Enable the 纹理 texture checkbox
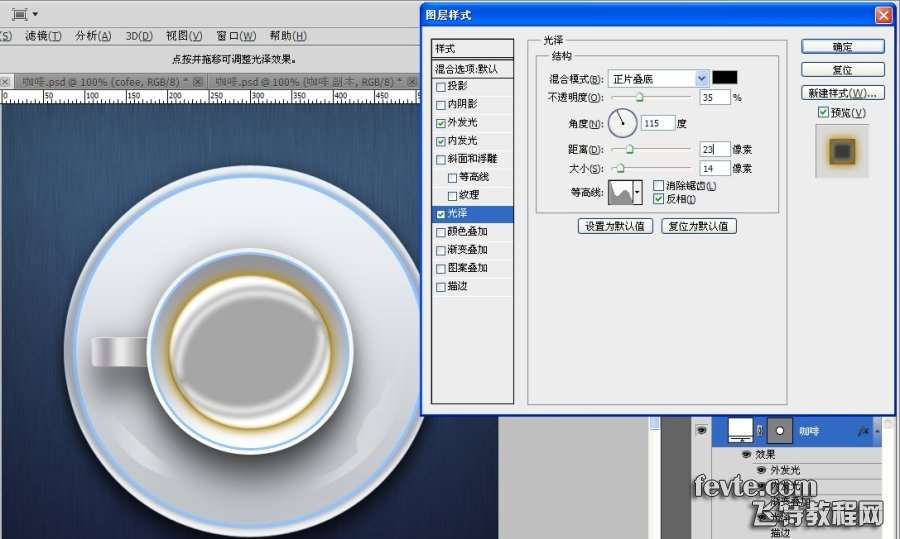The height and width of the screenshot is (539, 900). click(x=452, y=196)
